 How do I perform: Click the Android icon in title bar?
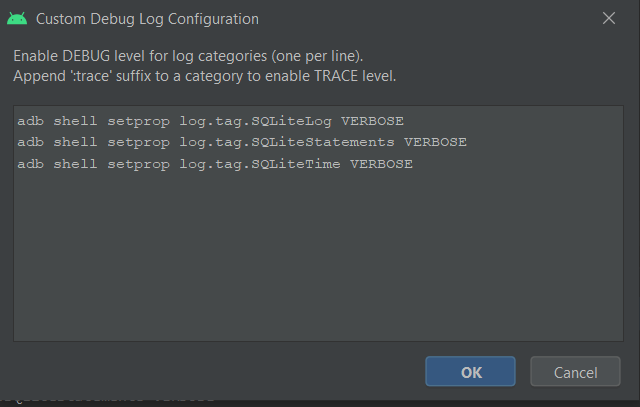pos(16,19)
